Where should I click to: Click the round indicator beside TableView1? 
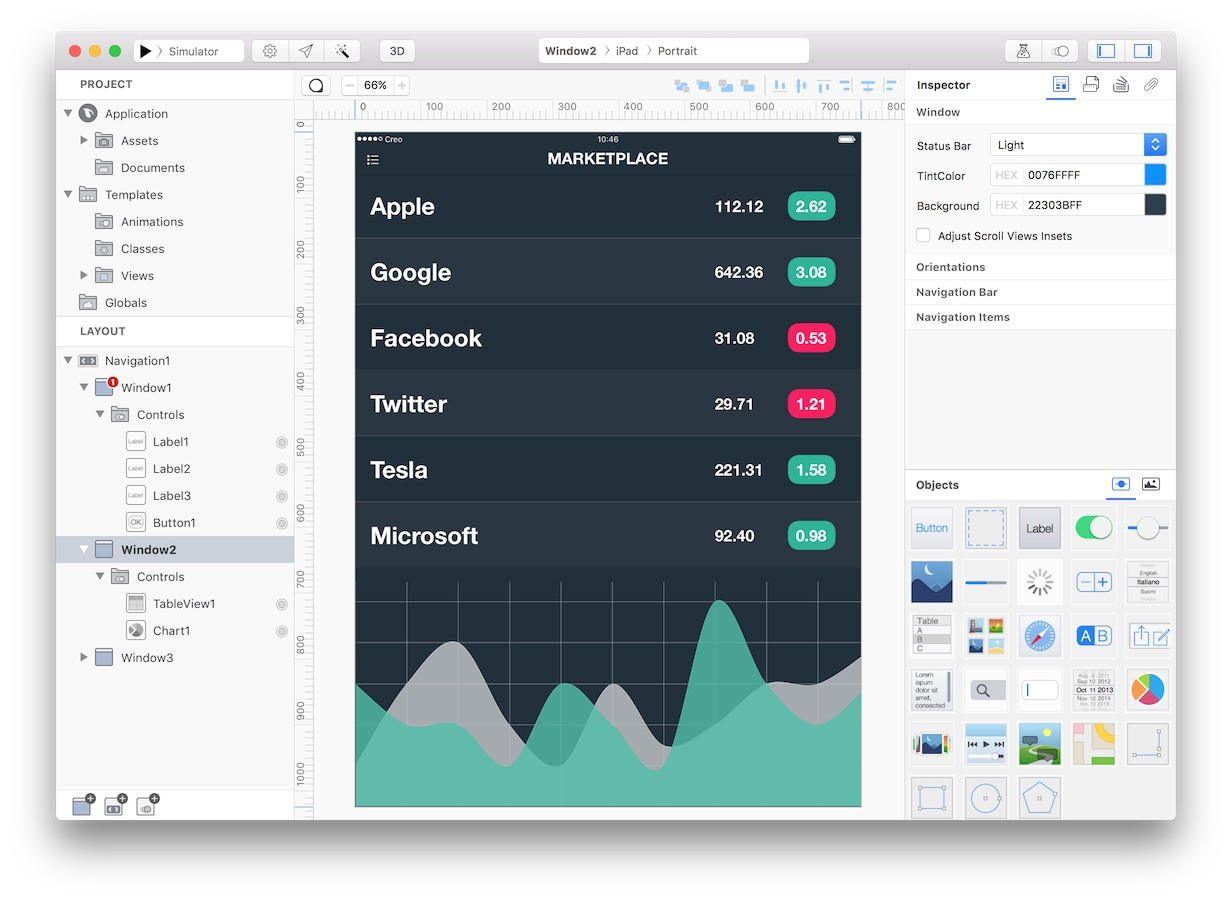[282, 604]
